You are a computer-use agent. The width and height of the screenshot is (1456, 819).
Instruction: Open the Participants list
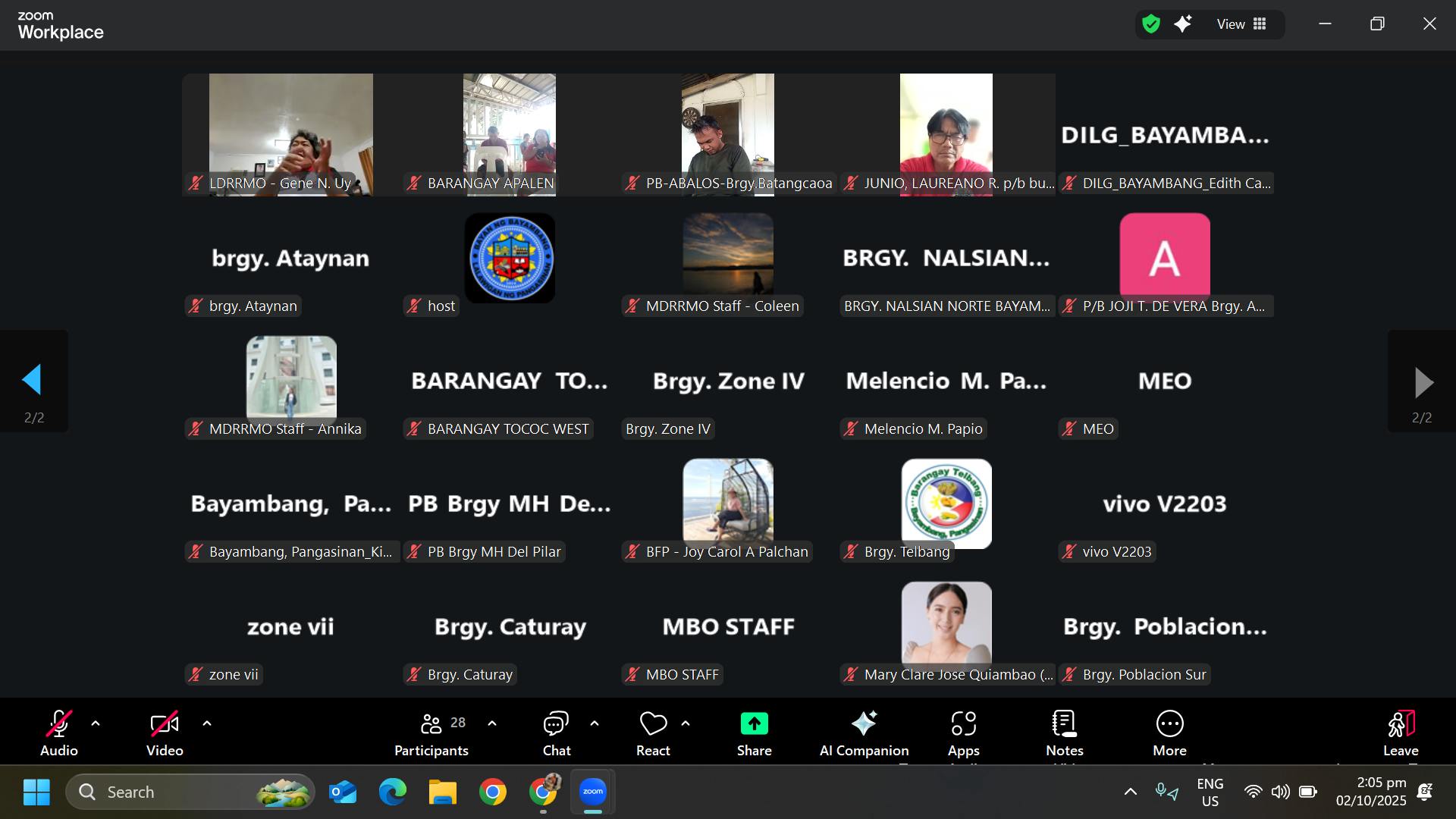431,733
